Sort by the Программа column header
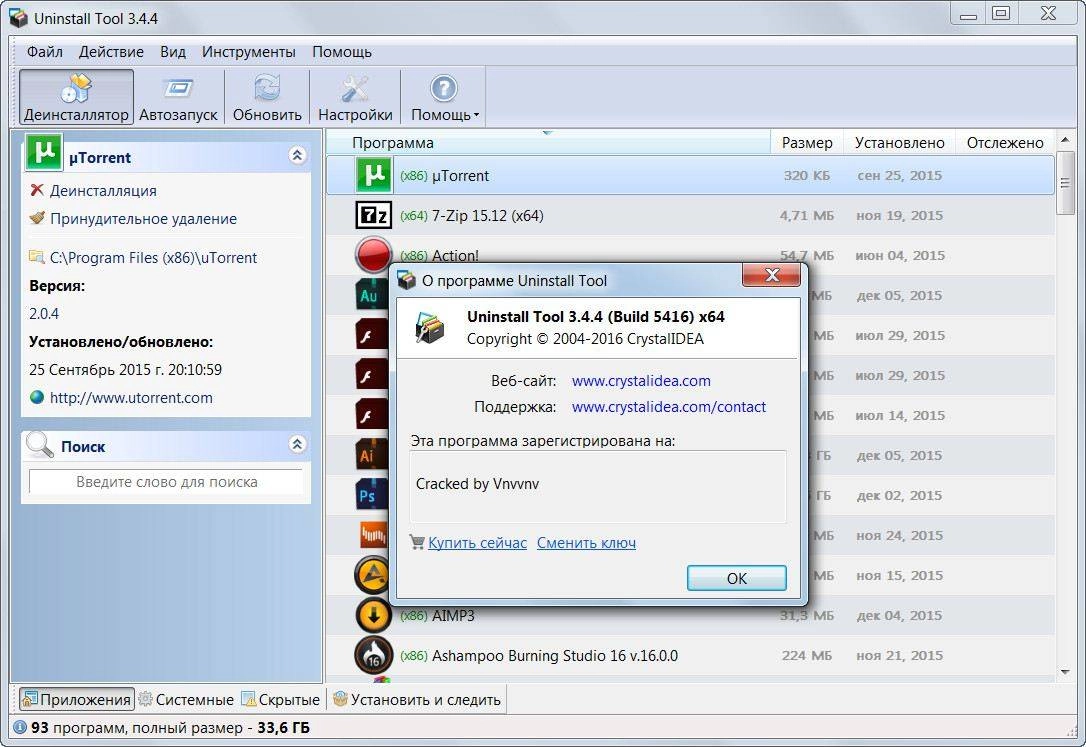The width and height of the screenshot is (1086, 747). pyautogui.click(x=548, y=143)
